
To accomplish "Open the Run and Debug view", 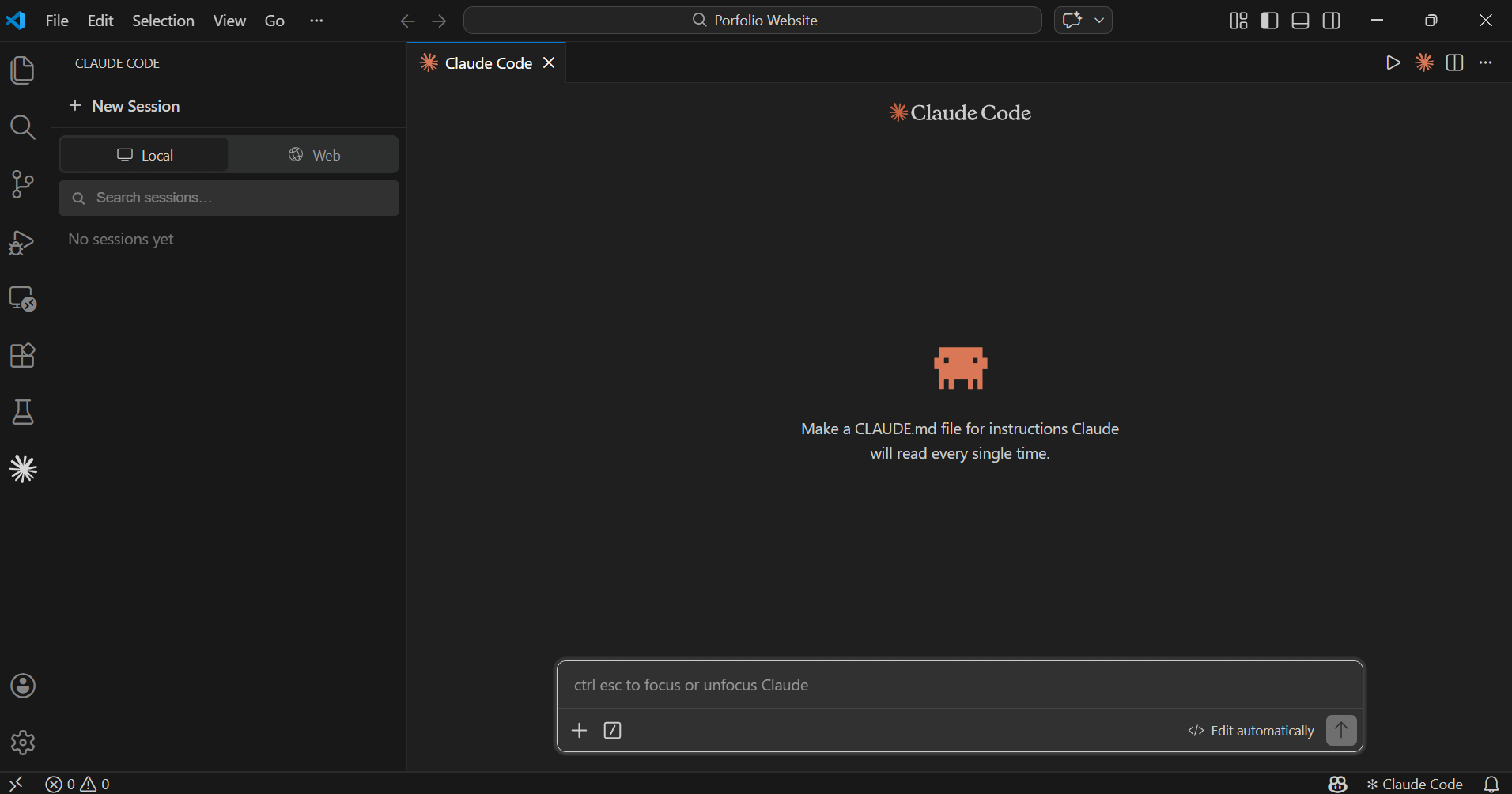I will tap(23, 242).
